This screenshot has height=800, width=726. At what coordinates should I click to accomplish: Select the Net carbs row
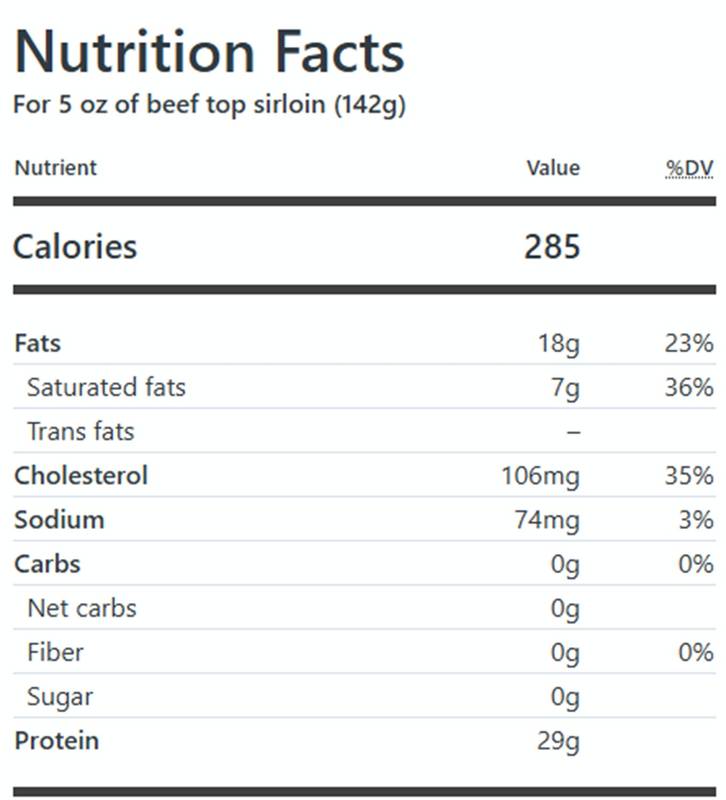[364, 608]
